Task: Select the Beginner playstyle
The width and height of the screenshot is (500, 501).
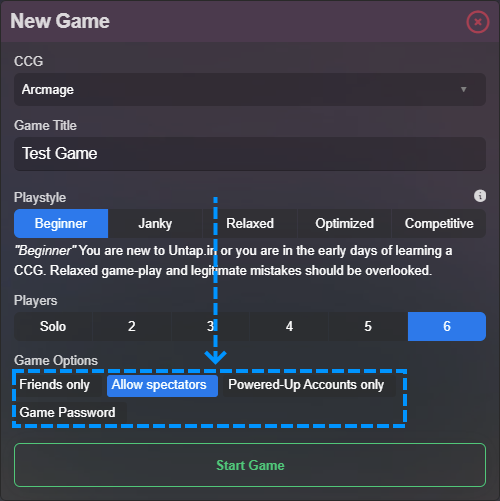Action: 61,223
